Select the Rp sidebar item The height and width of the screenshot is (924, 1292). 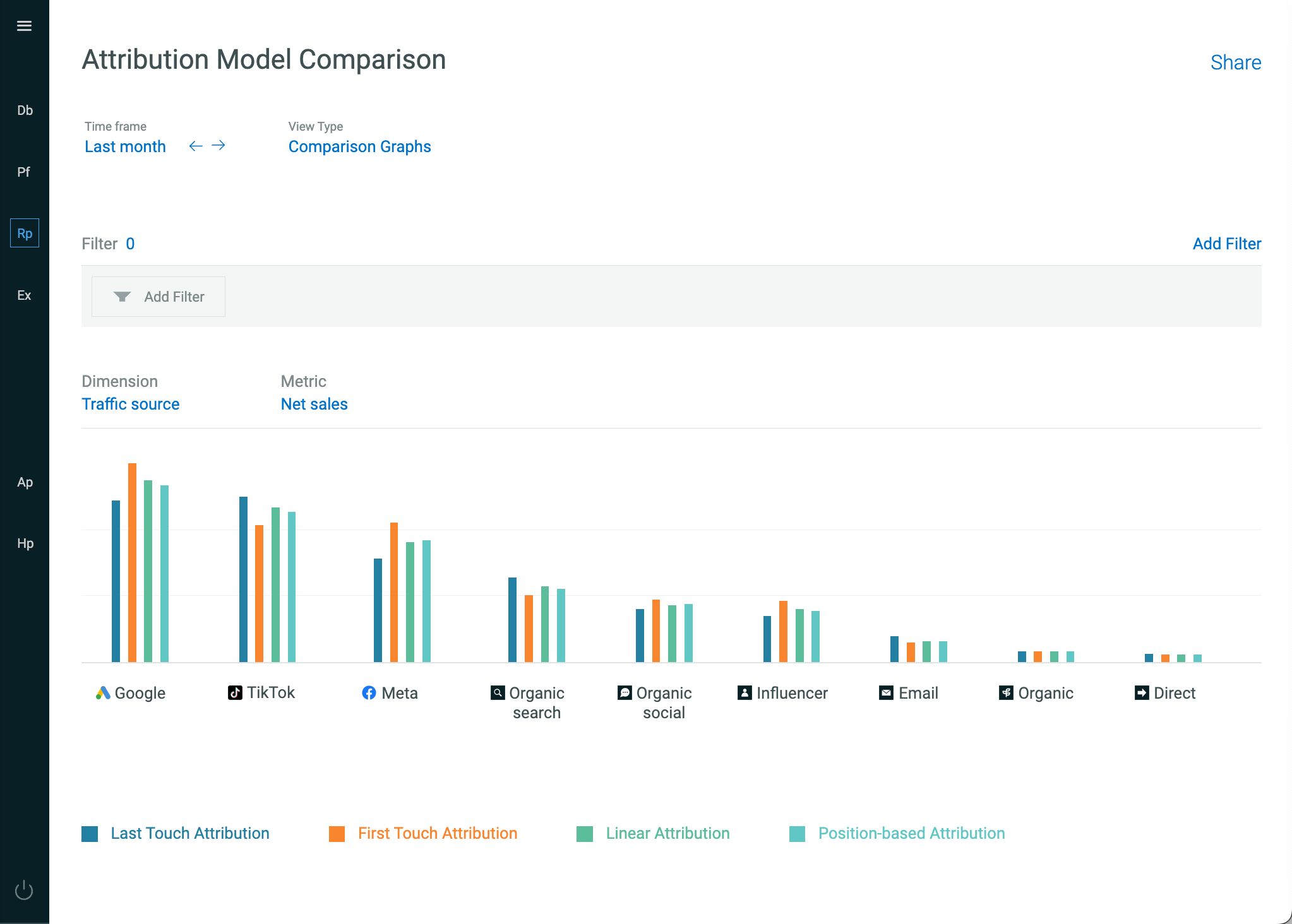click(x=25, y=233)
